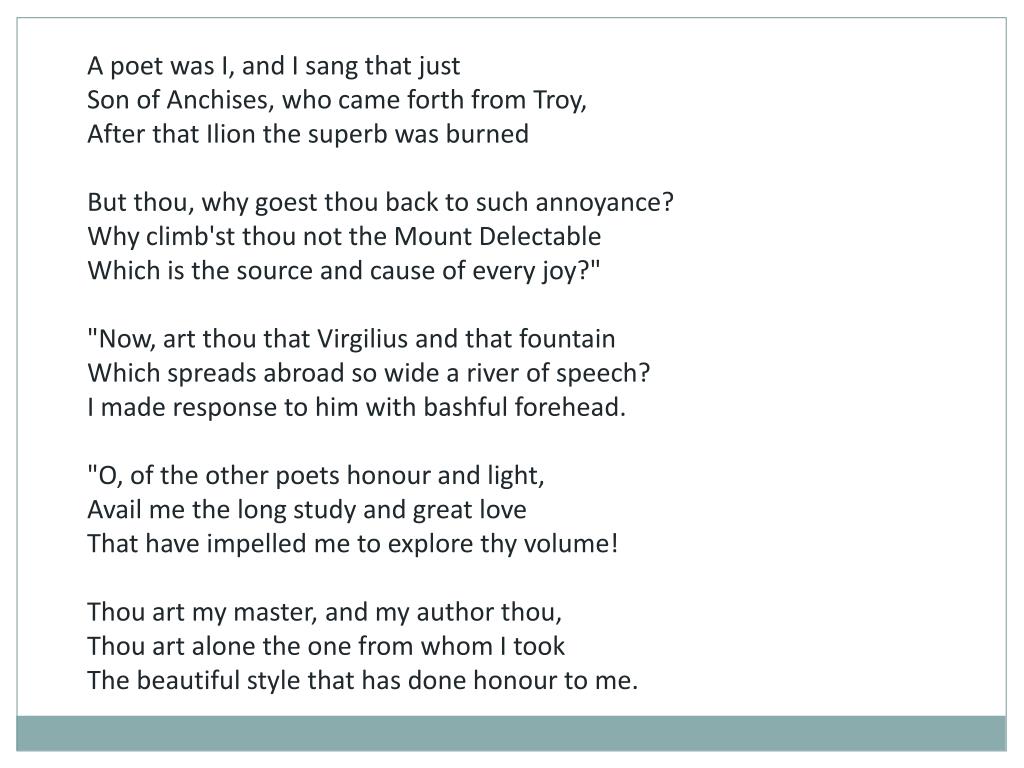Click the line 'Thou art my master'
The height and width of the screenshot is (768, 1024).
pyautogui.click(x=325, y=612)
